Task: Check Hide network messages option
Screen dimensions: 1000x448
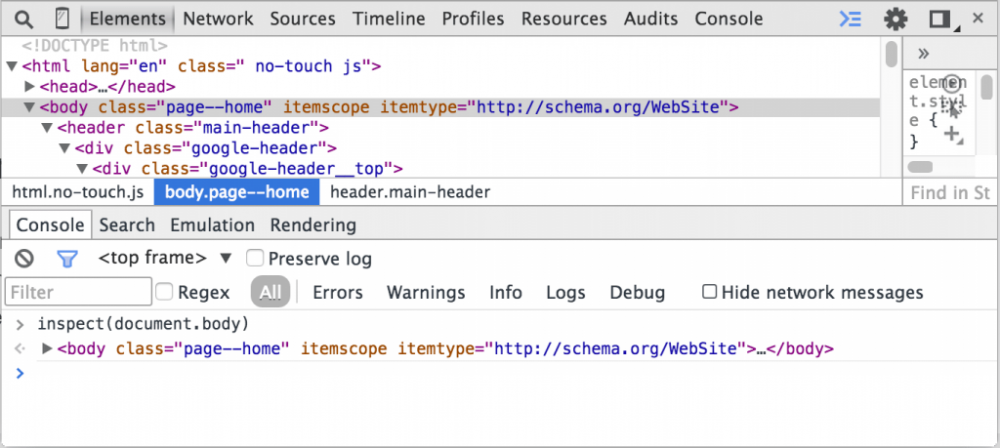Action: 709,292
